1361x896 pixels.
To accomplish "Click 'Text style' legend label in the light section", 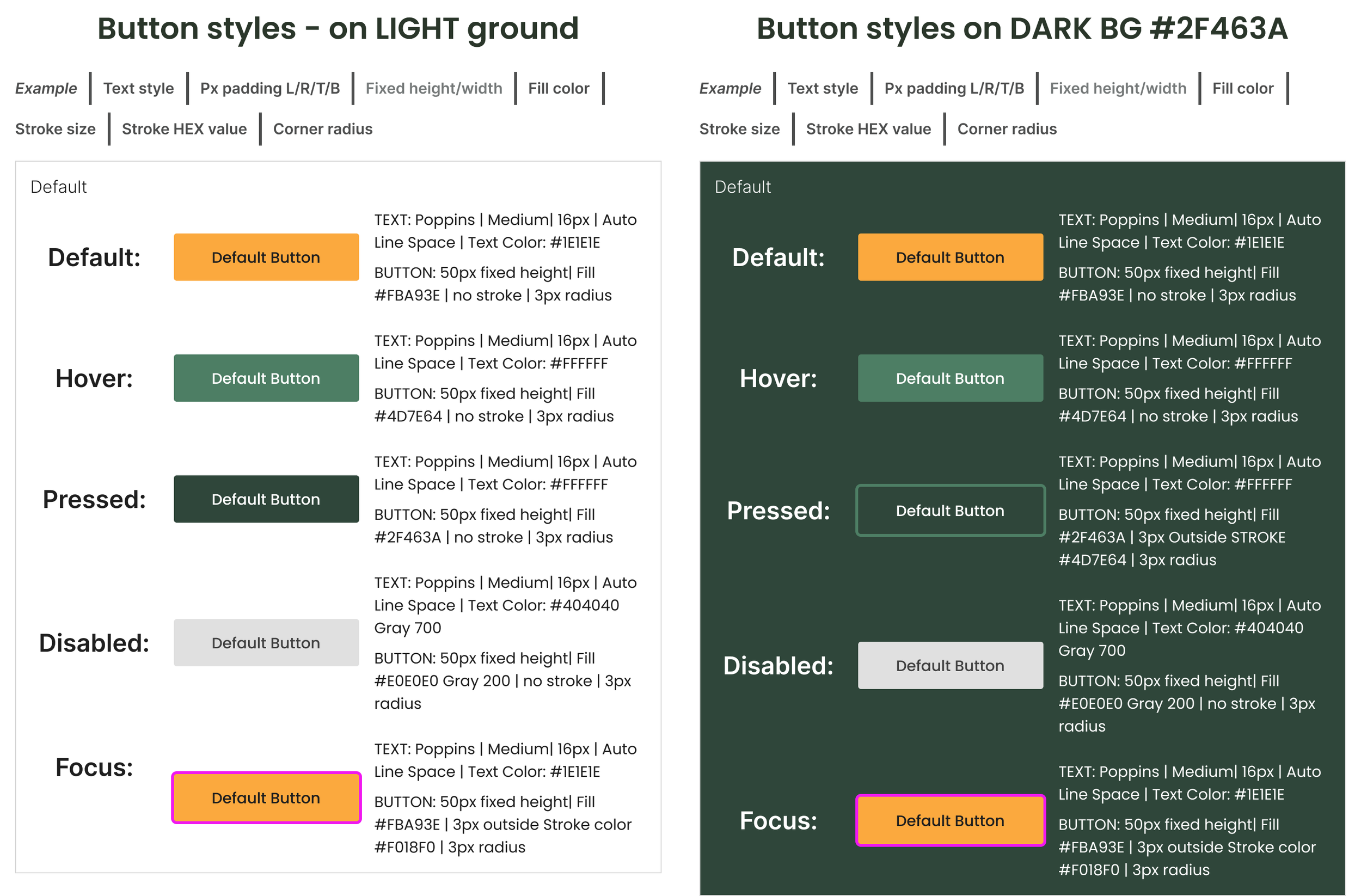I will pyautogui.click(x=138, y=88).
